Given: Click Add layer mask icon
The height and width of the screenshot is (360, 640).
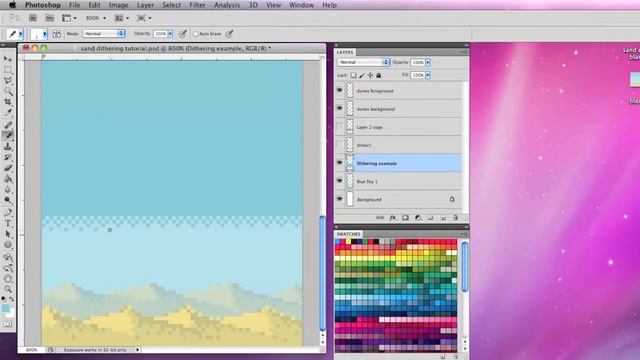Looking at the screenshot, I should point(405,218).
